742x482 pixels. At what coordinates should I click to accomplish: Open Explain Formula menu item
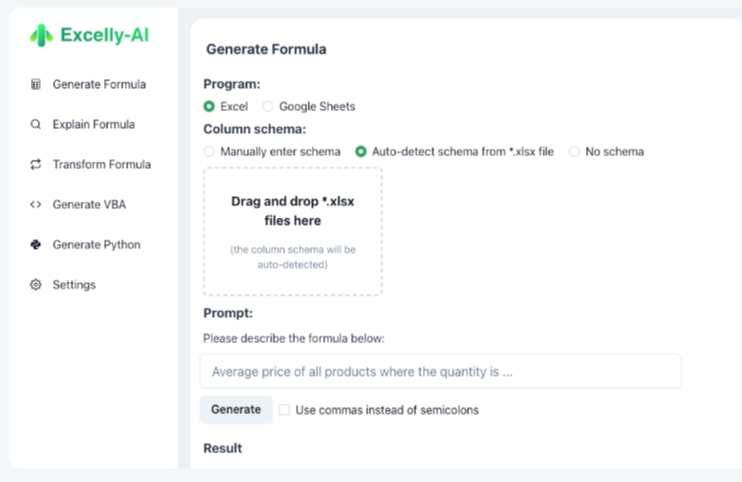[93, 125]
